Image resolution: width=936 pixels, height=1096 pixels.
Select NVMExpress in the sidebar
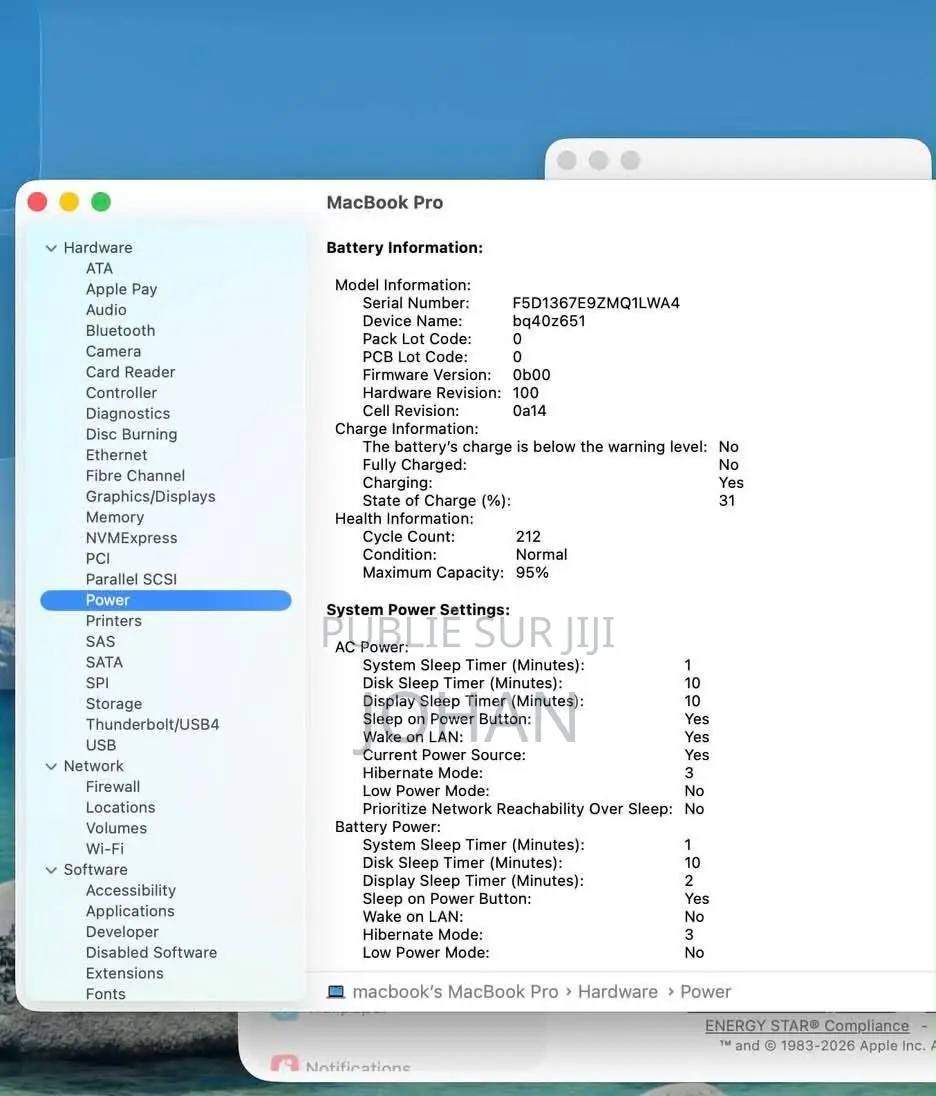131,538
